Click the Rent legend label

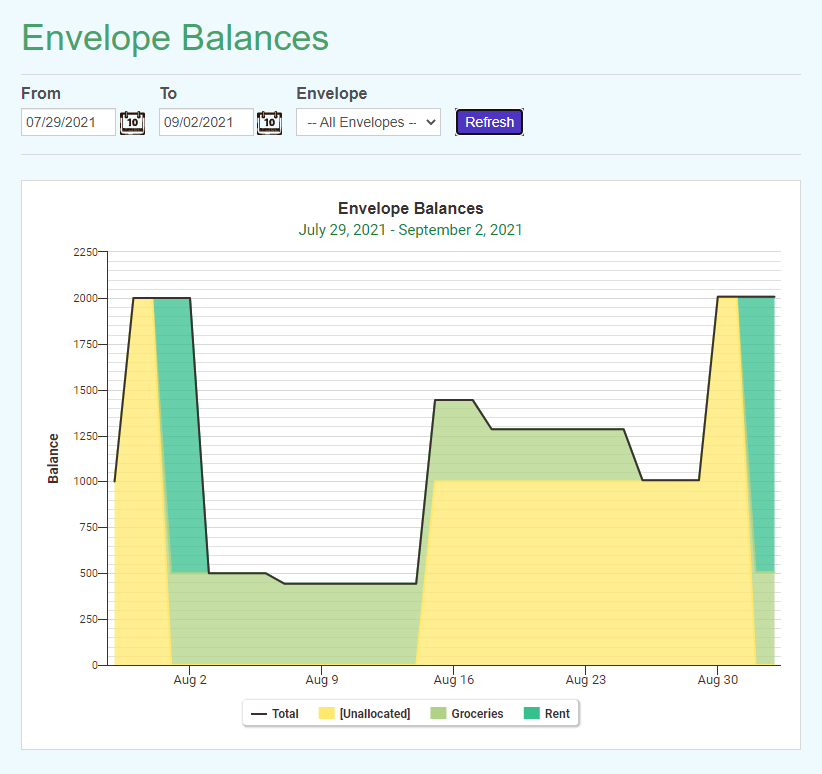[x=557, y=714]
